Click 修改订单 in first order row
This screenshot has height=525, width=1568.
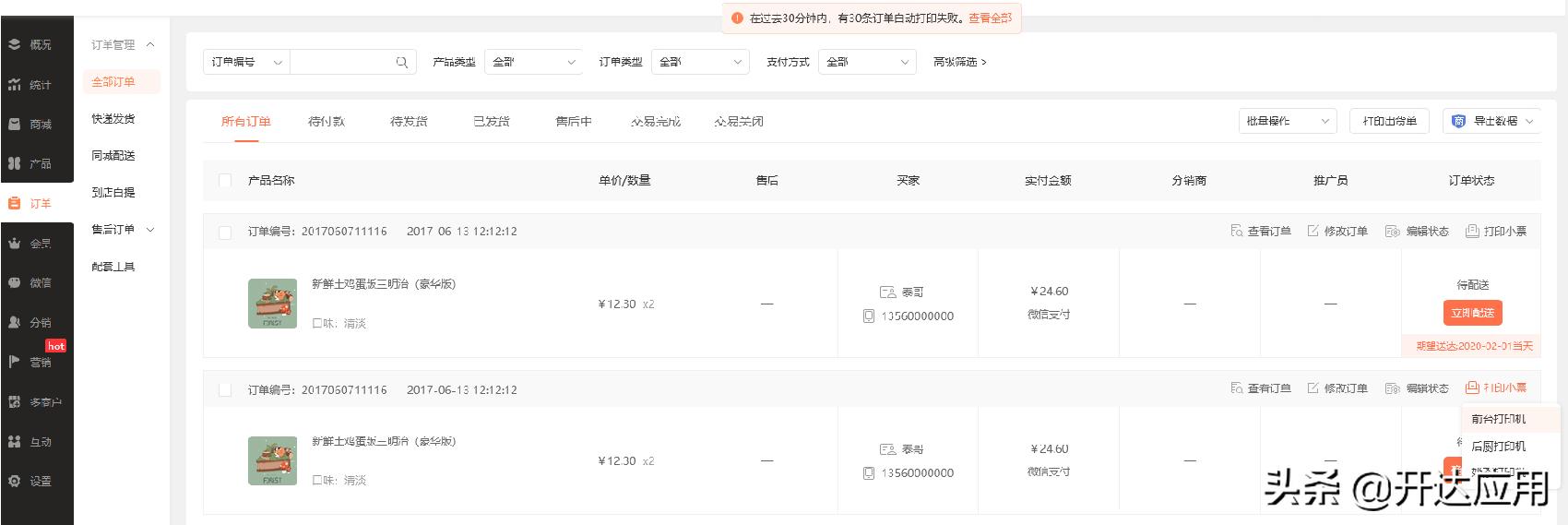click(1337, 231)
